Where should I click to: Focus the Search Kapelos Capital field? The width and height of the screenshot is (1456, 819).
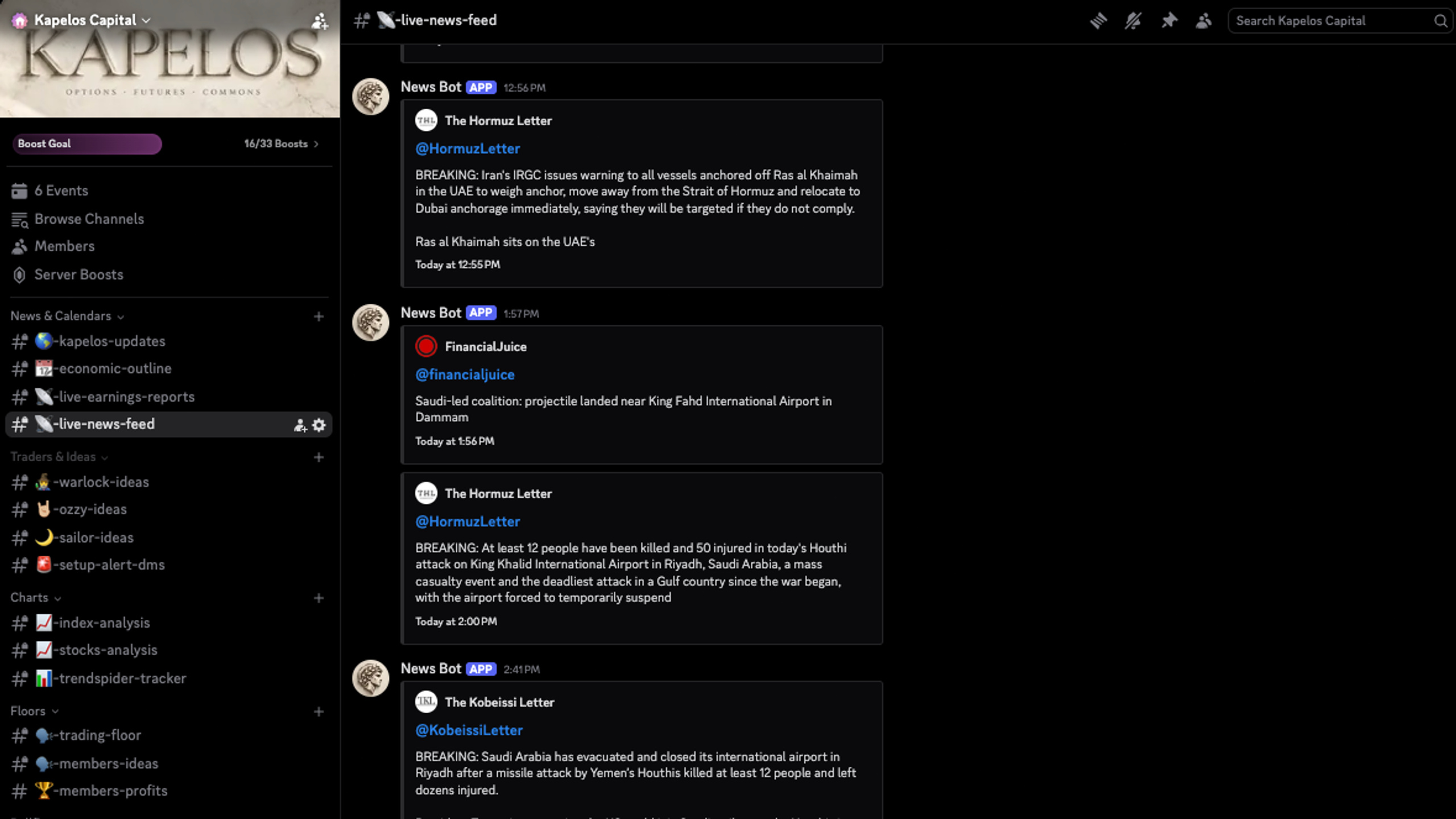[x=1331, y=21]
